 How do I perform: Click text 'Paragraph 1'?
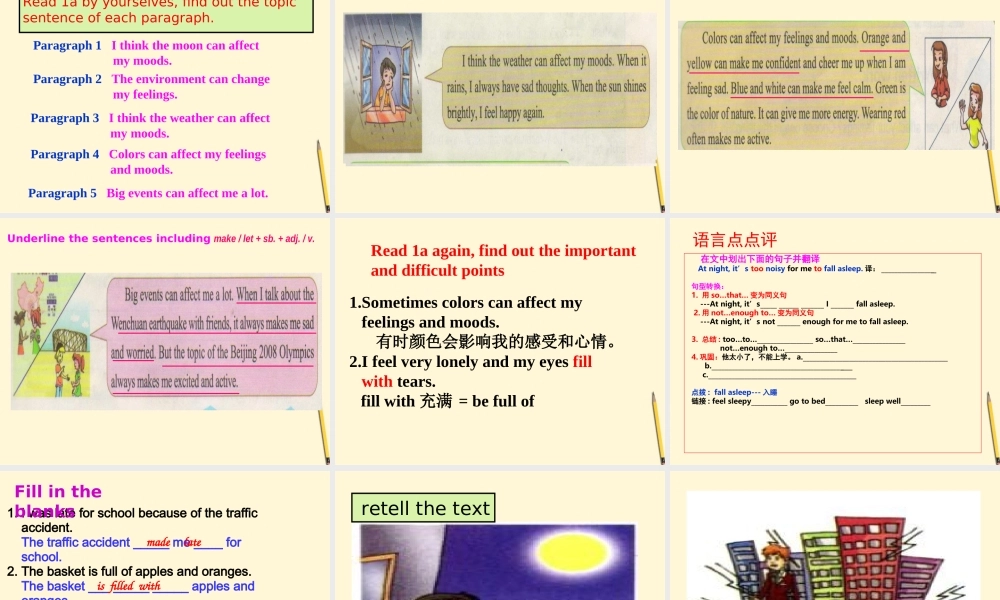(x=67, y=45)
